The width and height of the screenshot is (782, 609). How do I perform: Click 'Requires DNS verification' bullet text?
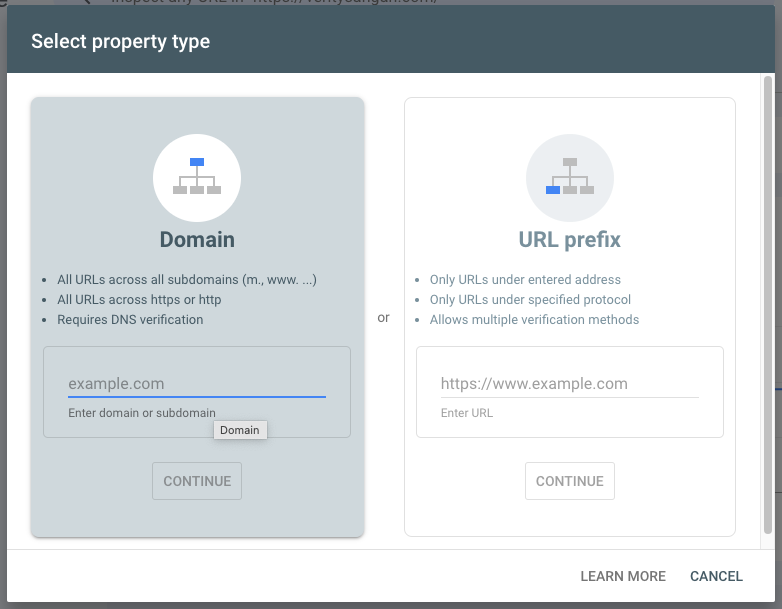point(130,320)
